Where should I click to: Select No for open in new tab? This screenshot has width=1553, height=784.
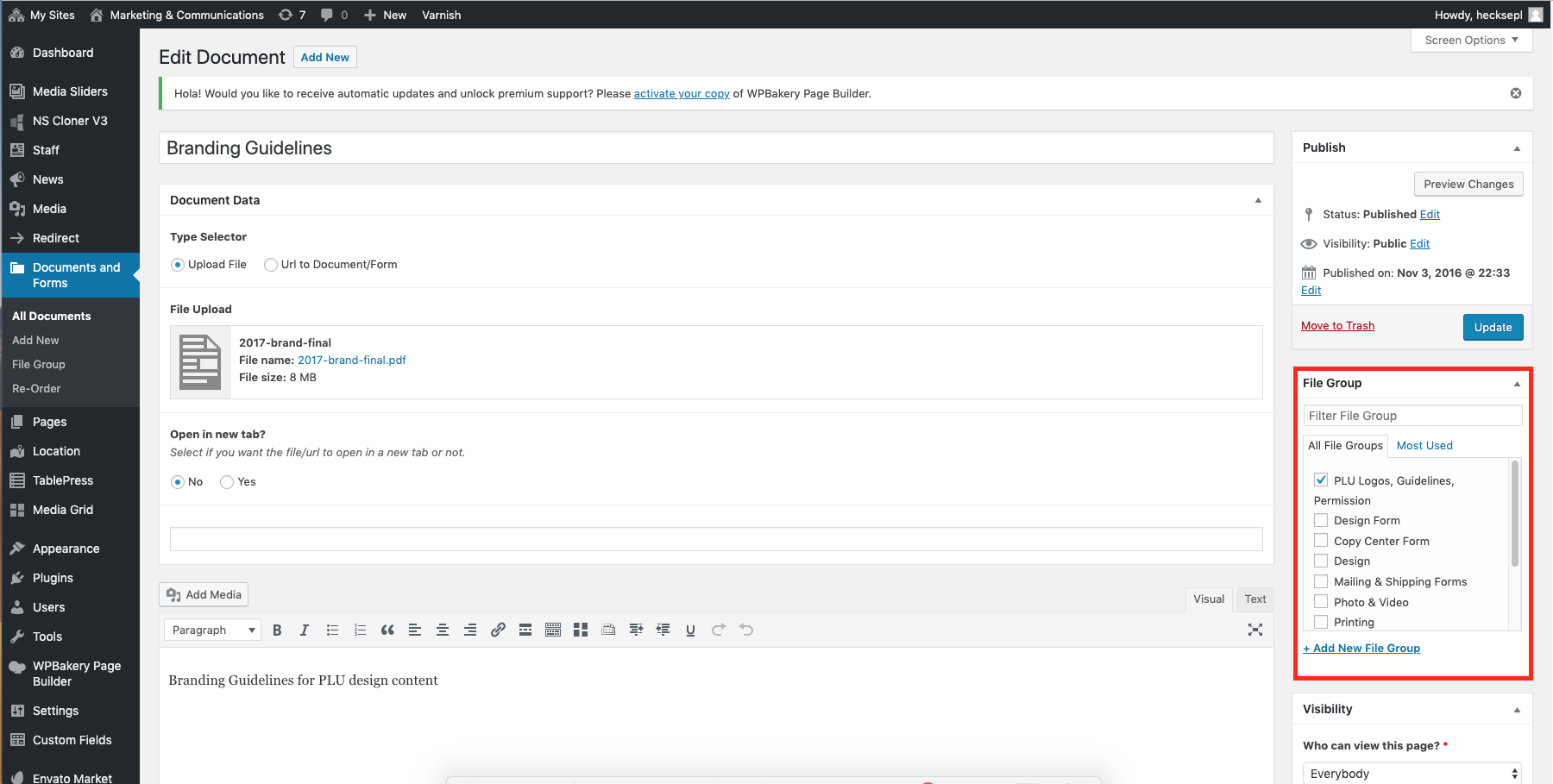point(178,482)
